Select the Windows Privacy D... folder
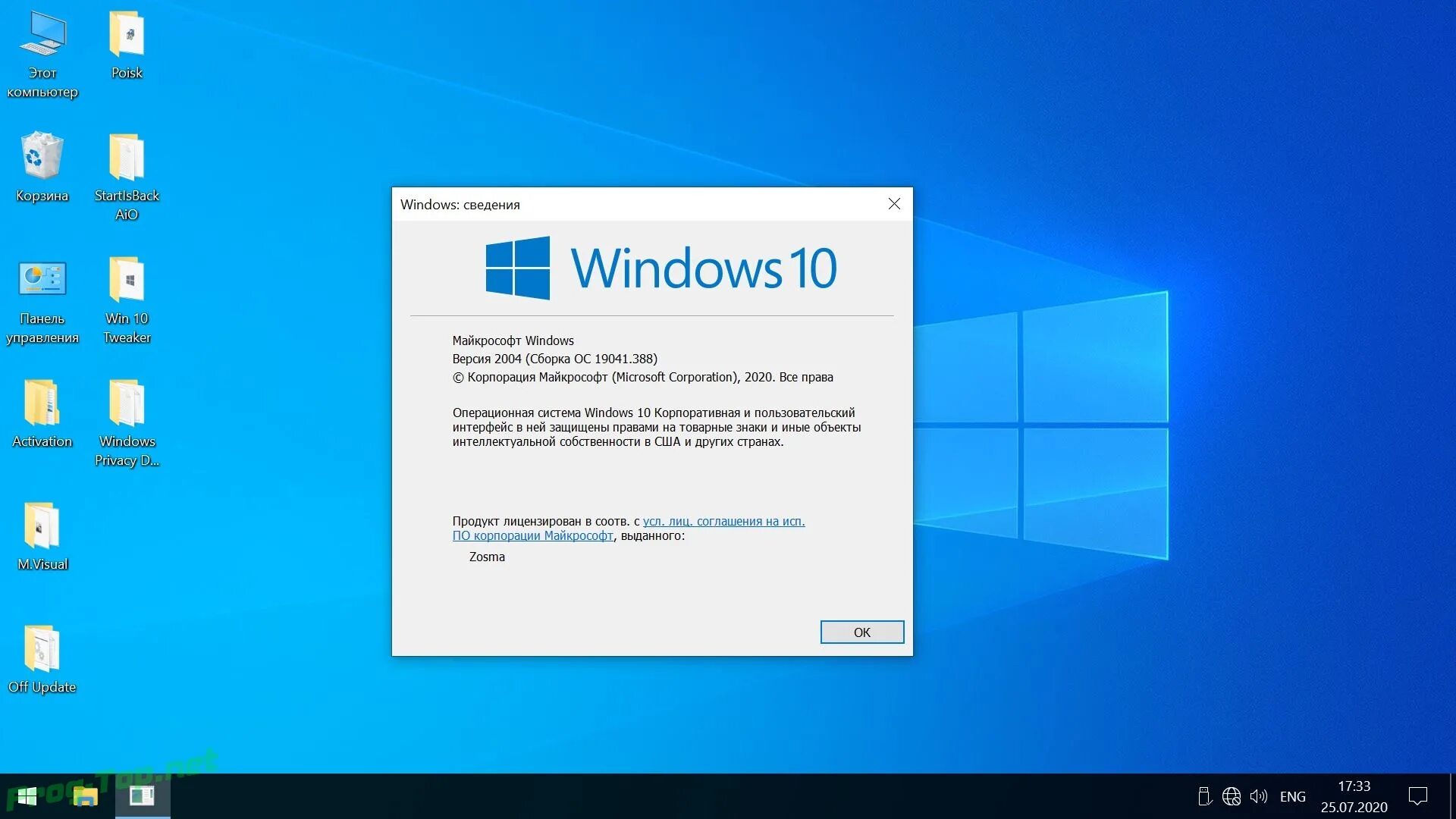This screenshot has width=1456, height=819. [127, 403]
